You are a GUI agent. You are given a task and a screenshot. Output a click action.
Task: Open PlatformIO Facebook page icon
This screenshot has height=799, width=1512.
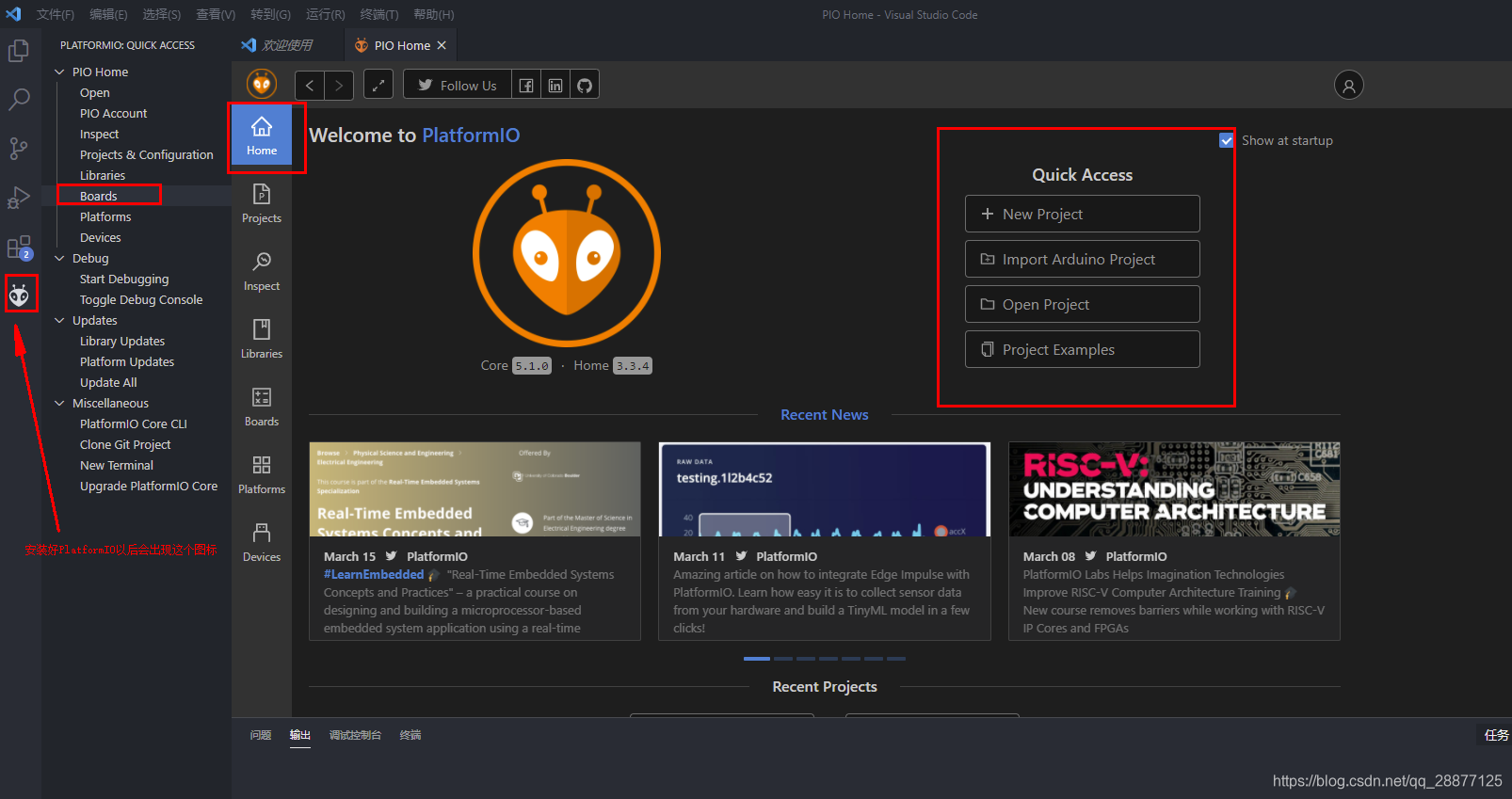pyautogui.click(x=526, y=86)
